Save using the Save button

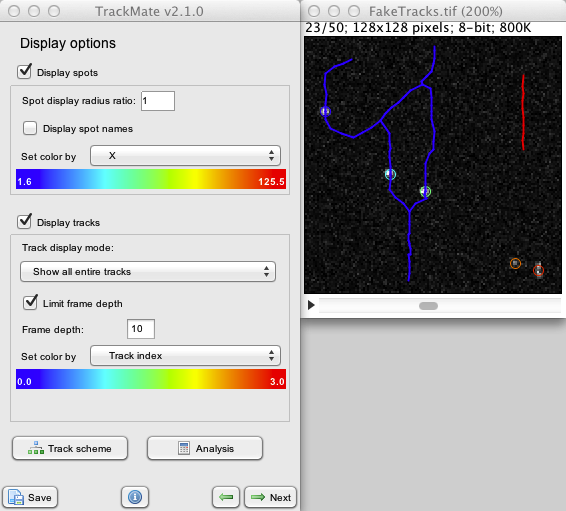(x=30, y=497)
